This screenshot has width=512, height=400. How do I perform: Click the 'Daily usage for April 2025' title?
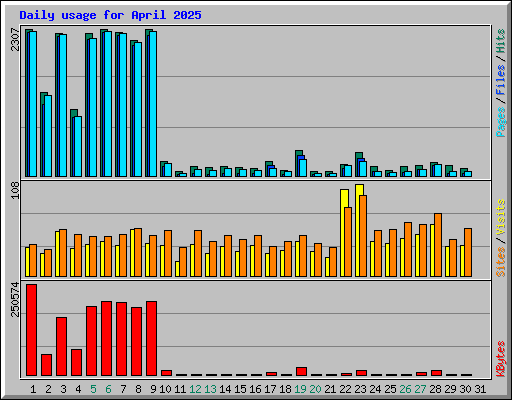(x=110, y=15)
